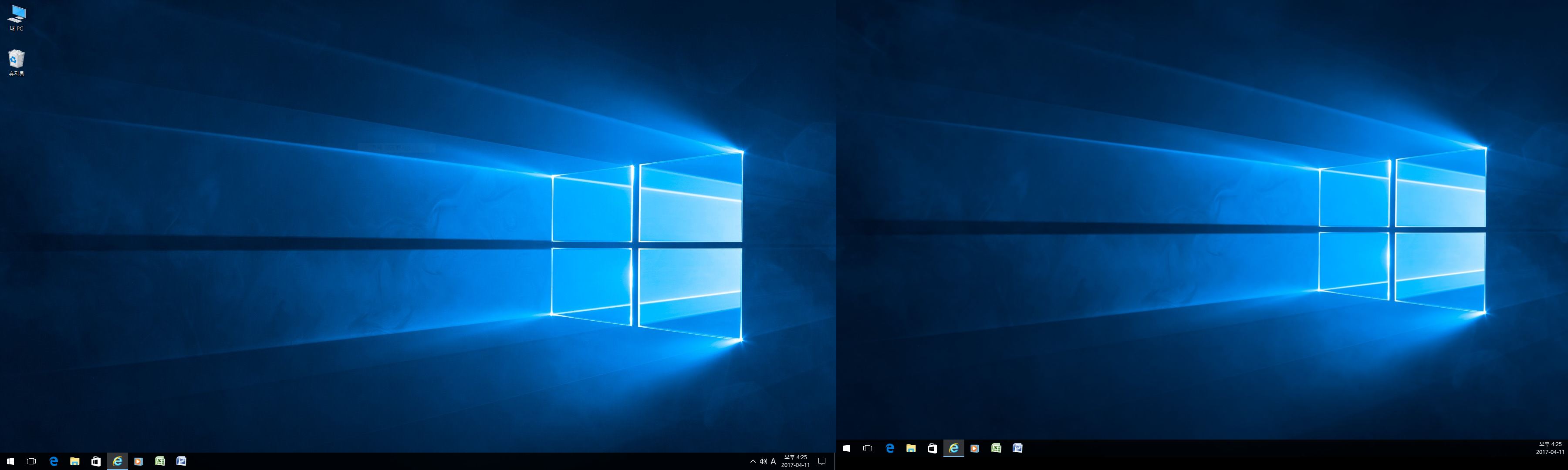Open Excel from left monitor taskbar
The image size is (1568, 470).
160,461
